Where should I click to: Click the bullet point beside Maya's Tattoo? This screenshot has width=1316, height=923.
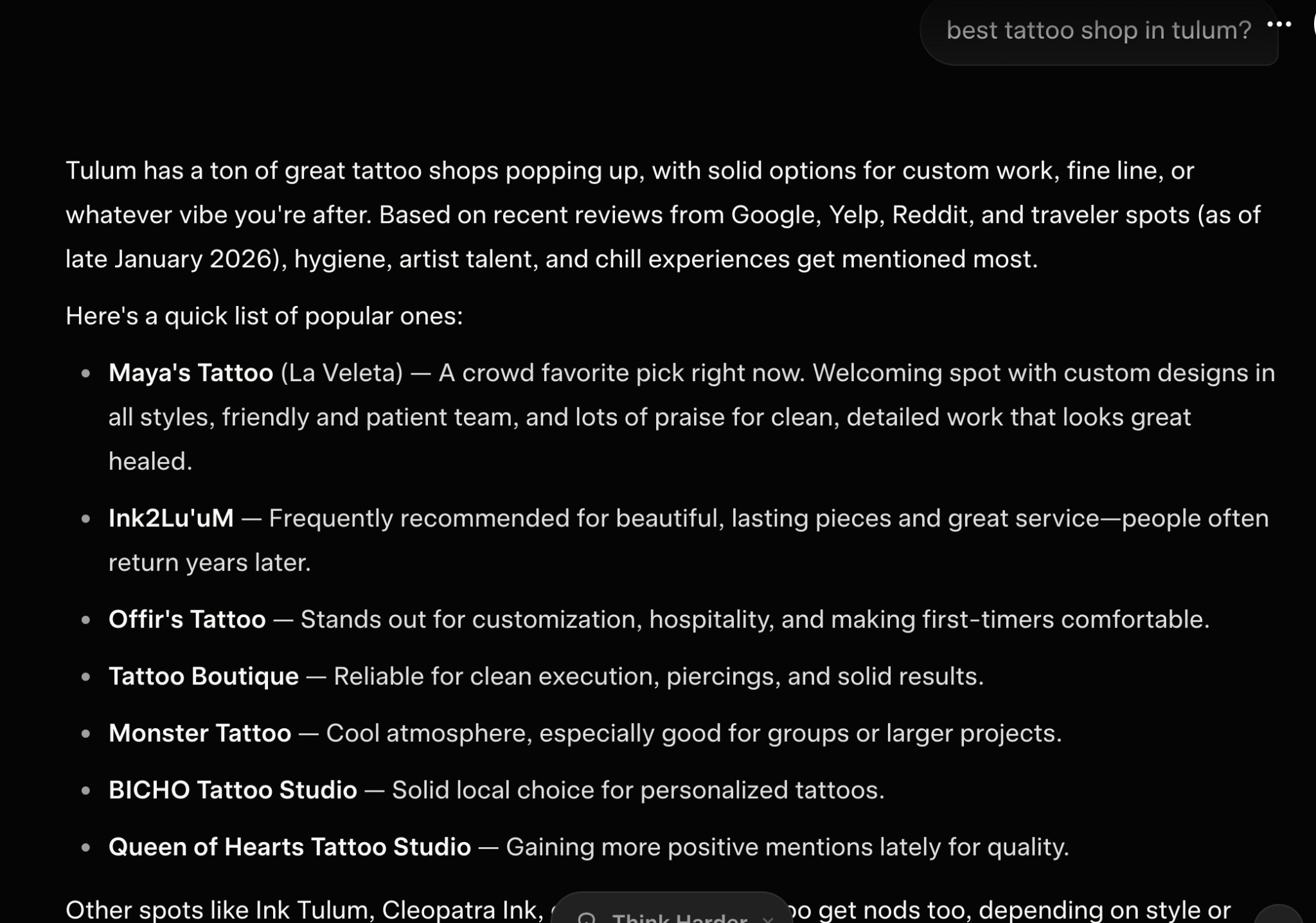(x=87, y=373)
